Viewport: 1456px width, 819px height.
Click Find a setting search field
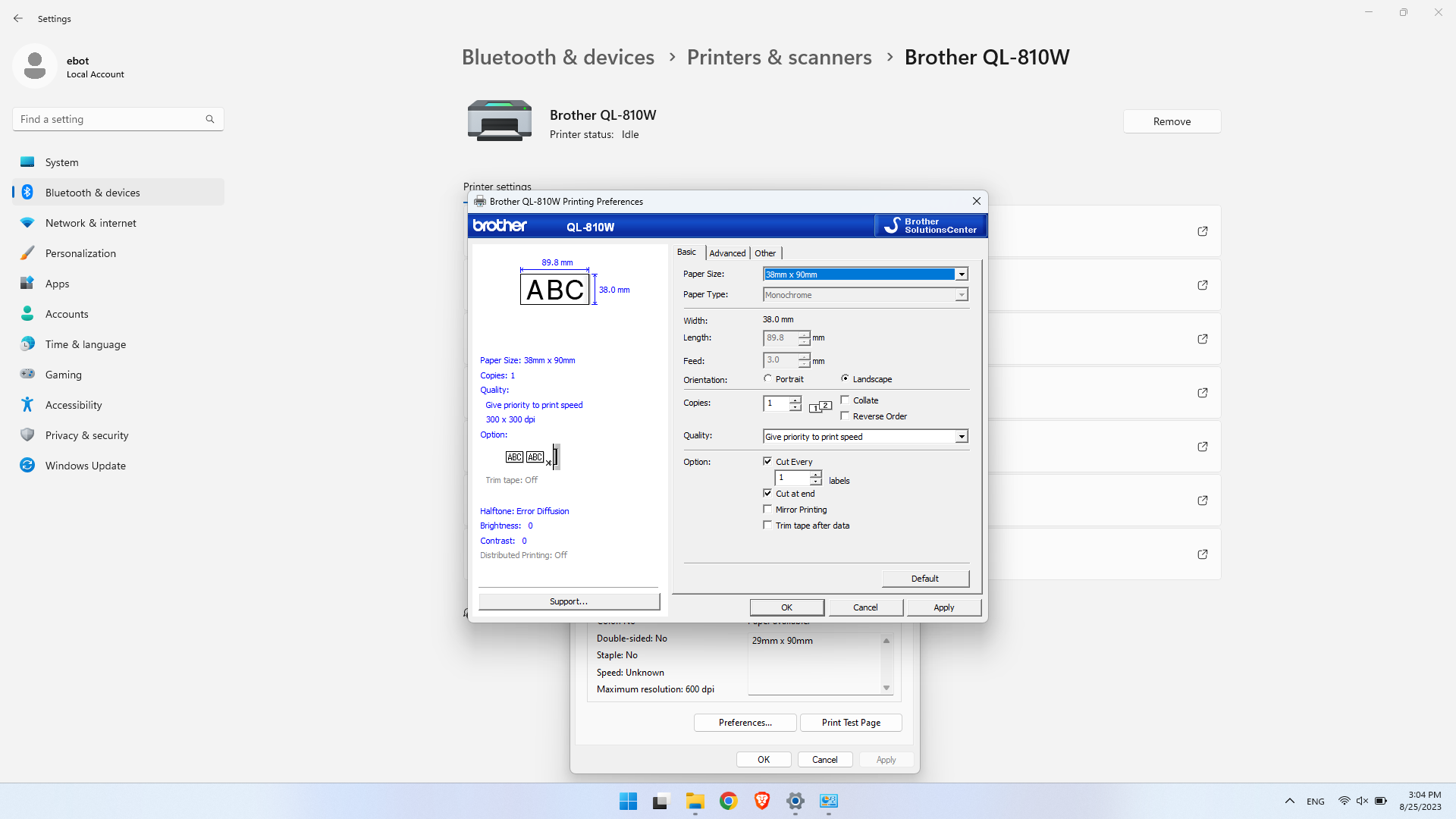pos(118,119)
